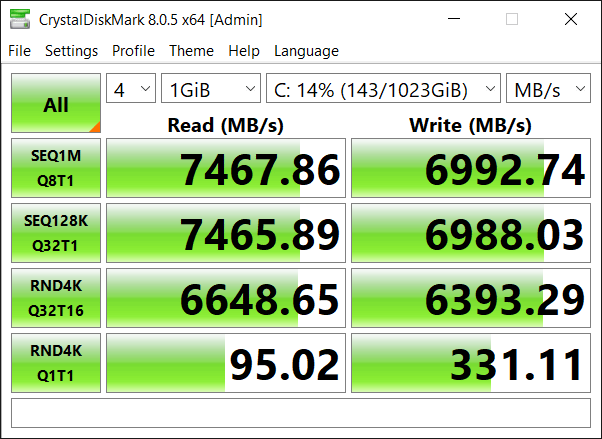Click the Write (MB/s) column header
Viewport: 602px width, 439px height.
pos(471,125)
